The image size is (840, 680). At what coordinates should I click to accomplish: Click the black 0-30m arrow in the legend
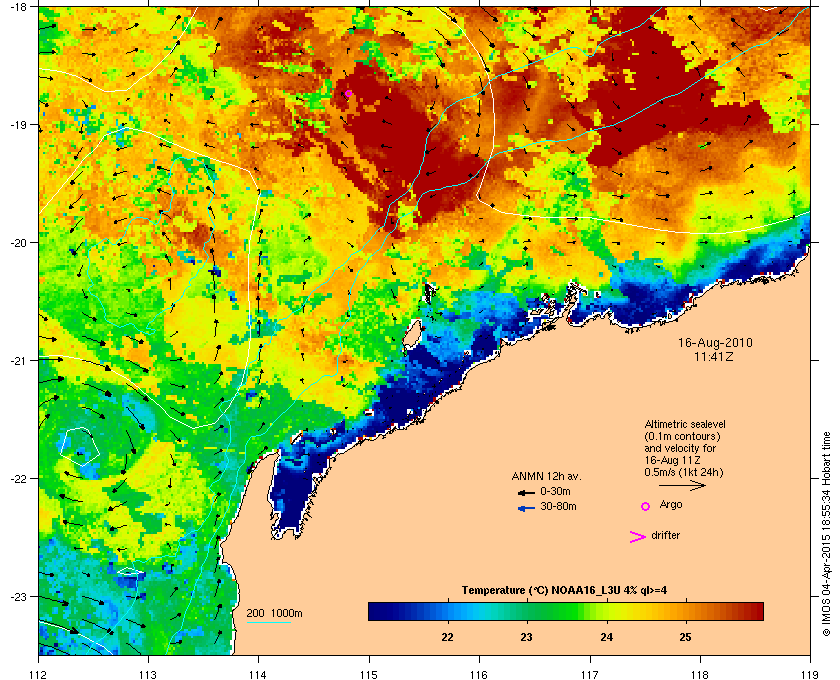(526, 492)
